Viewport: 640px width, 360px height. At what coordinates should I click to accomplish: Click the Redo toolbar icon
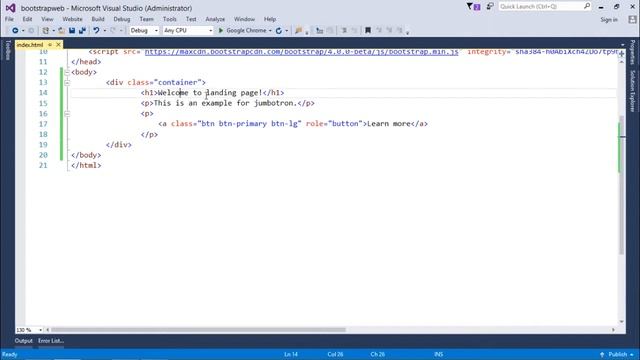[x=113, y=31]
